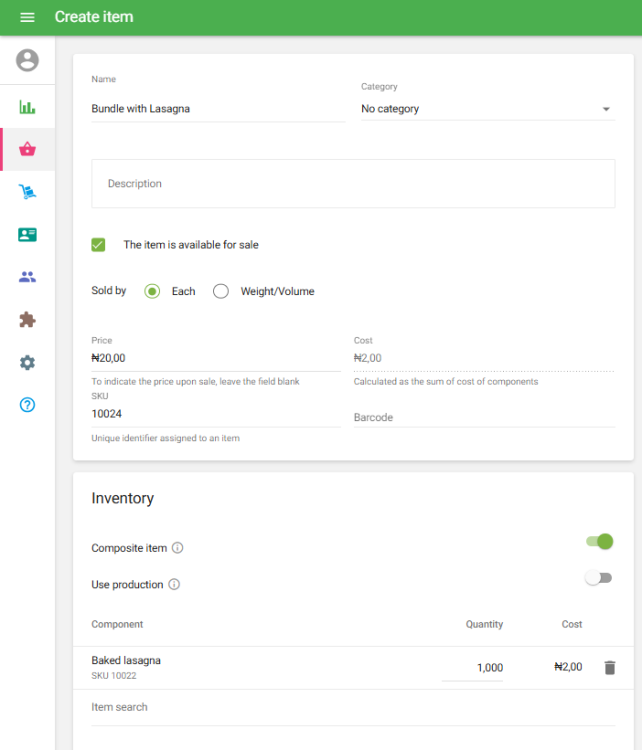Open the Customers people icon

[27, 277]
